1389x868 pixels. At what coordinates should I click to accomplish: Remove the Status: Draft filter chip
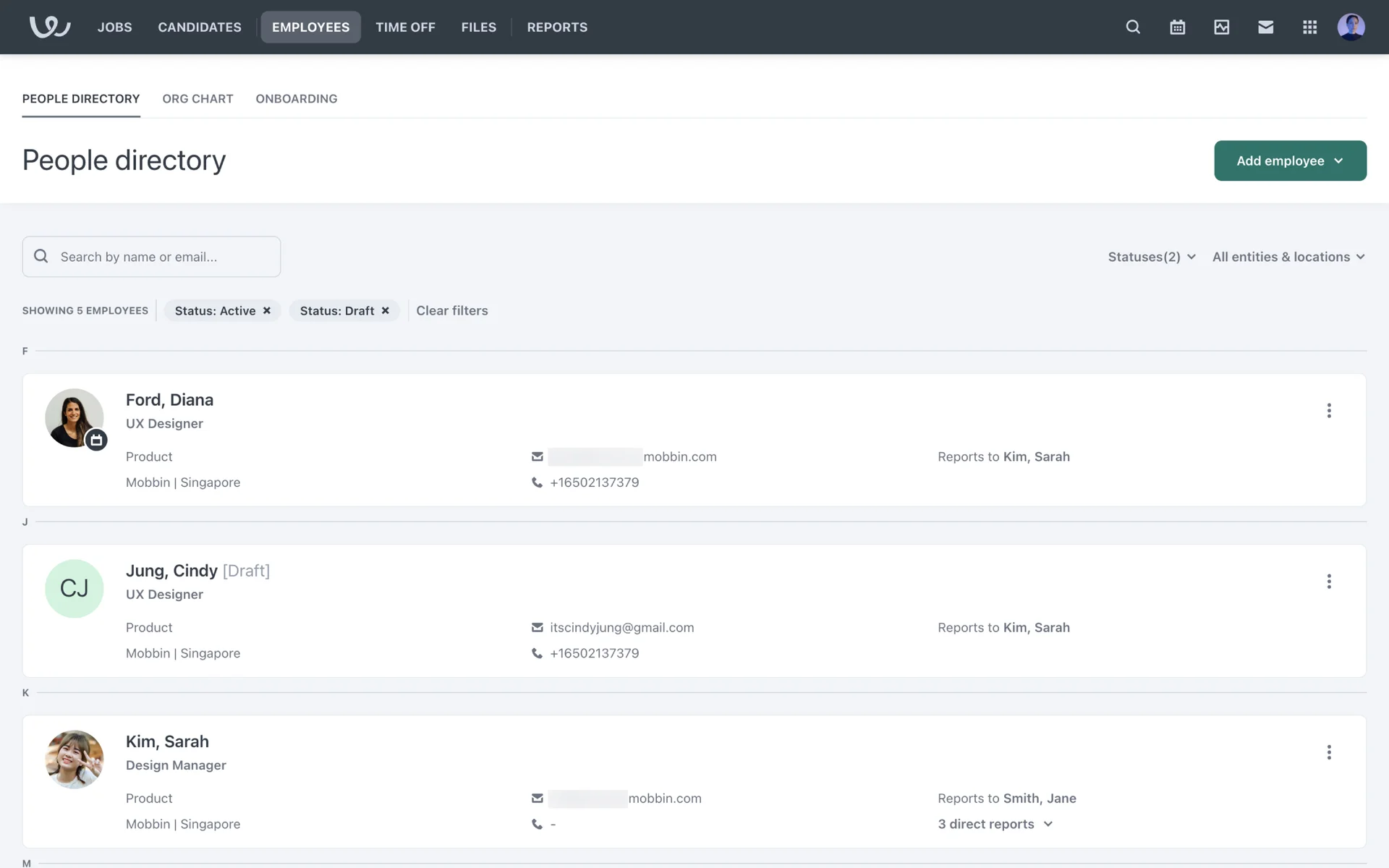point(386,310)
